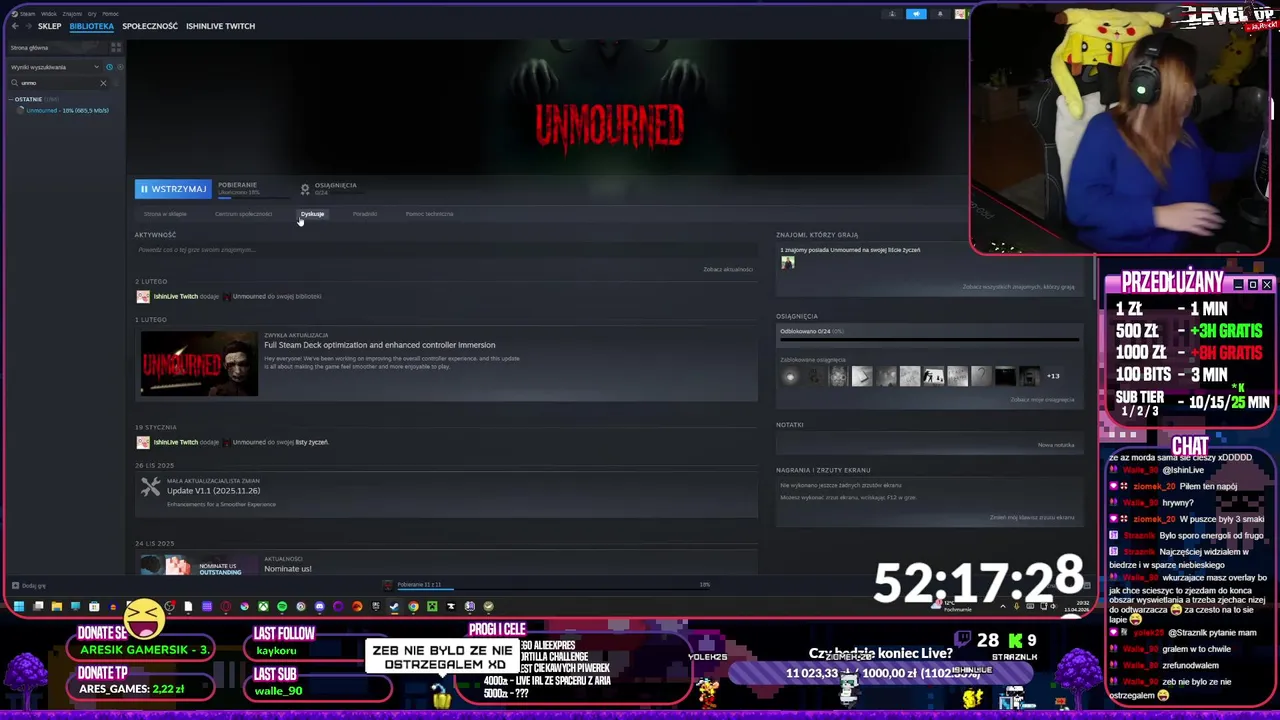Screen dimensions: 1280x720
Task: Open the first locked achievement icon
Action: pos(790,376)
